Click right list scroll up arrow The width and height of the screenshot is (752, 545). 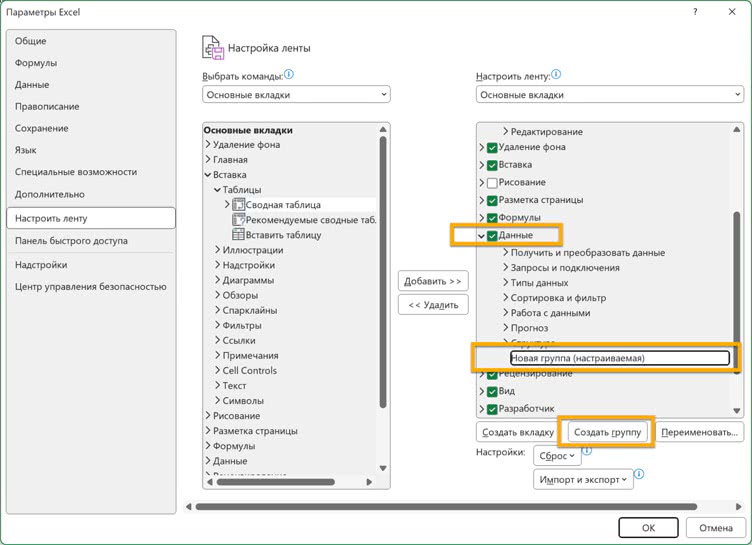click(737, 130)
